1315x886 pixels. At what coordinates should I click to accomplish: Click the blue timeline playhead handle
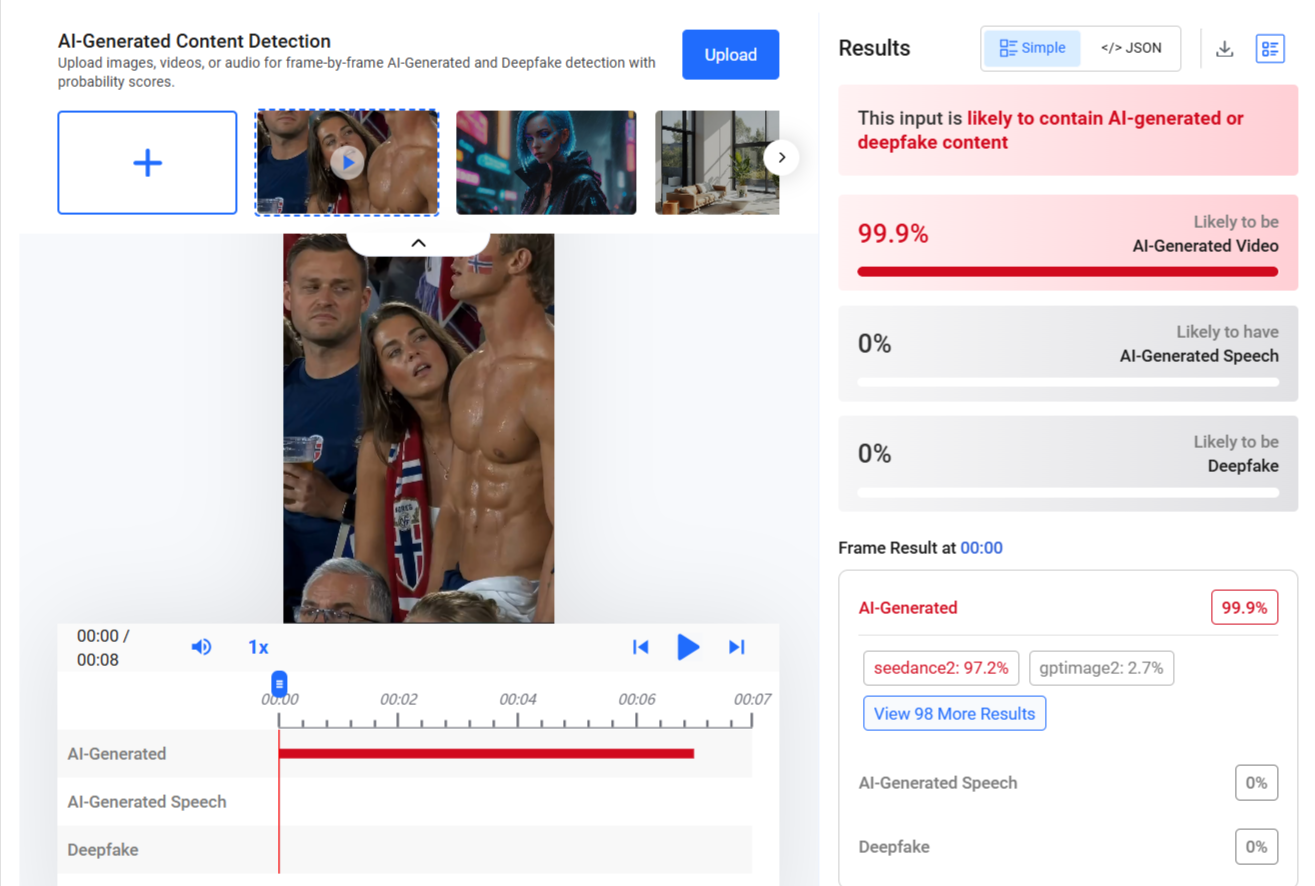pyautogui.click(x=279, y=684)
